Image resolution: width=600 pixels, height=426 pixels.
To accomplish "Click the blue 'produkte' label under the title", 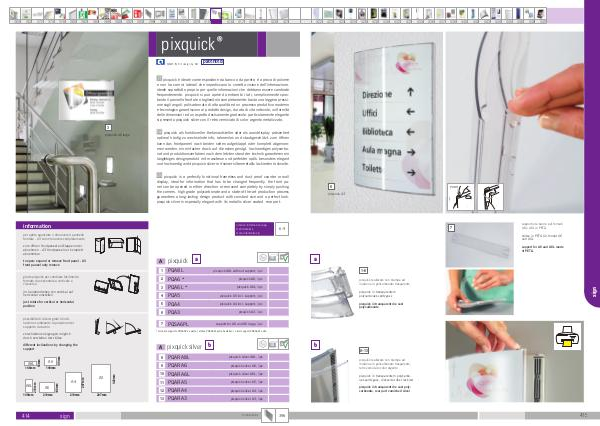I will coord(212,62).
